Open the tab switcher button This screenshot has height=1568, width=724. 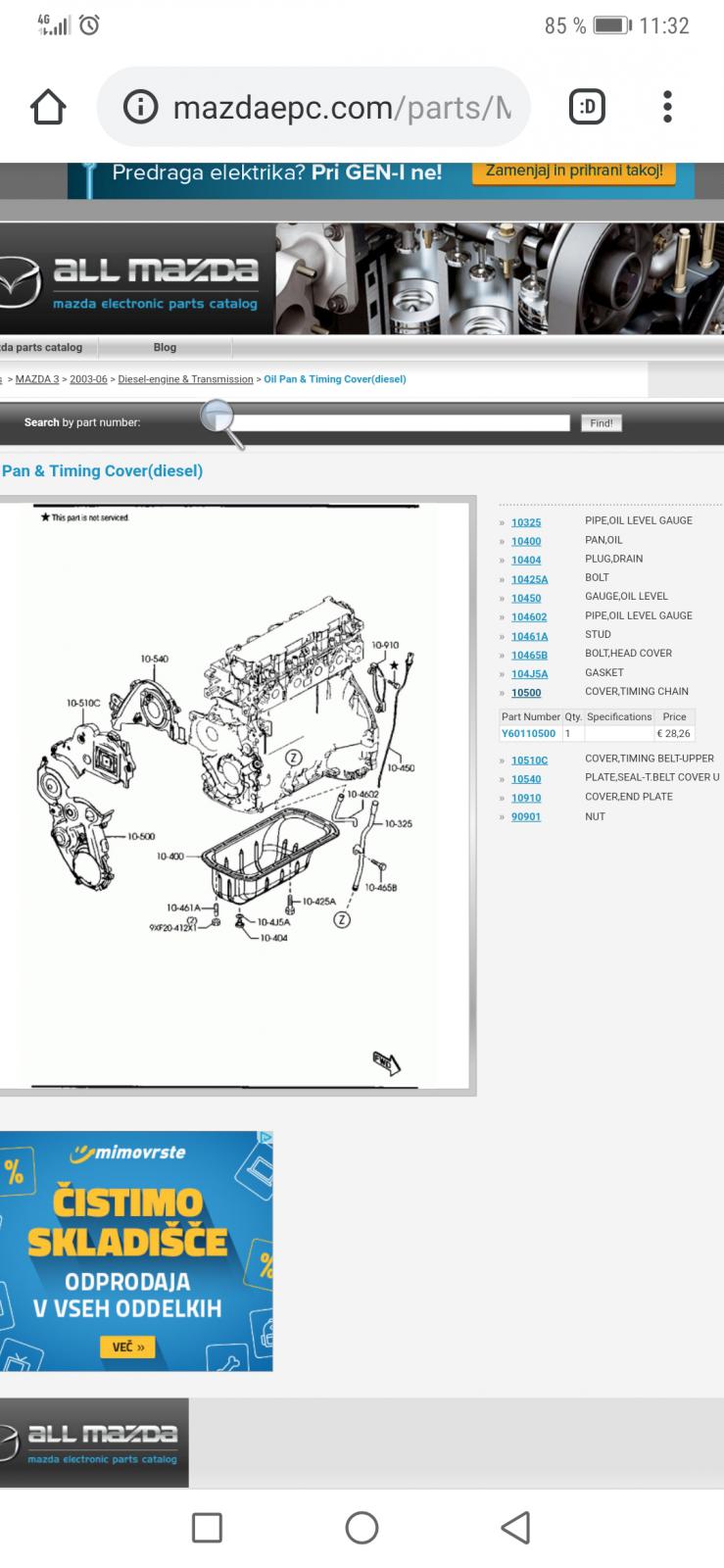tap(588, 107)
